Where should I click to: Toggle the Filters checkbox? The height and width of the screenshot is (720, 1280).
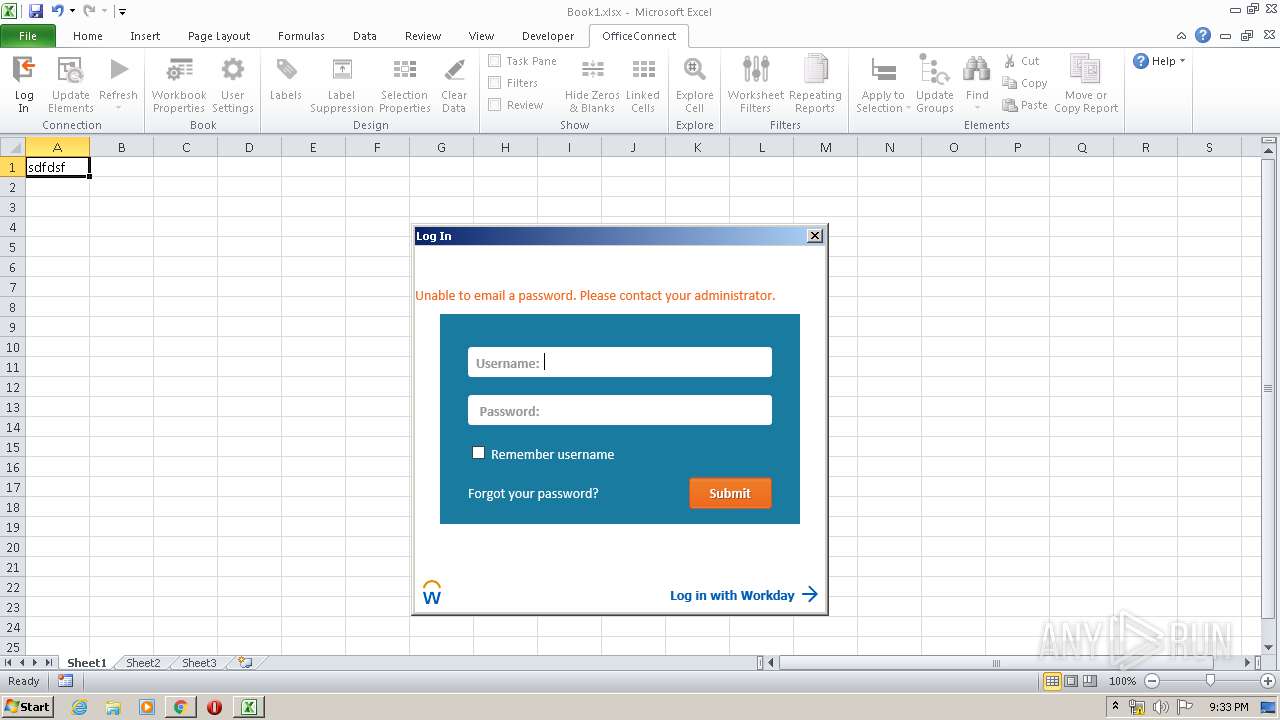tap(494, 83)
